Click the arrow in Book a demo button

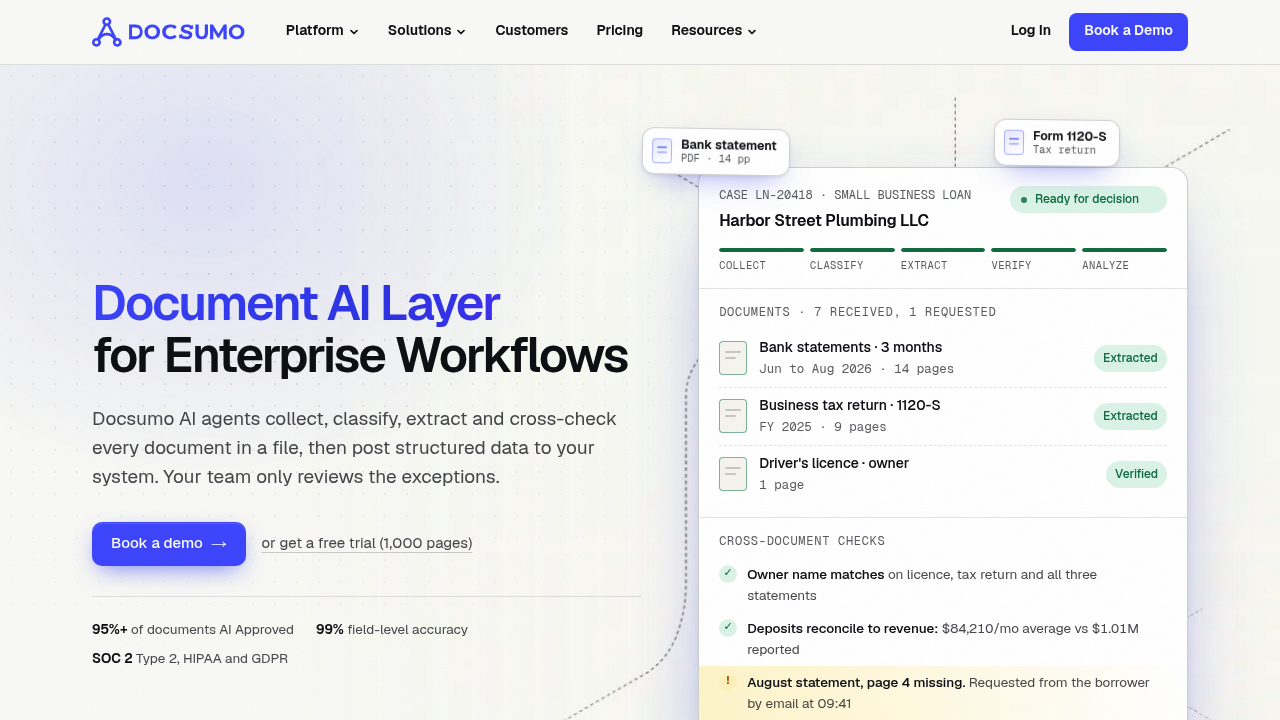(219, 544)
